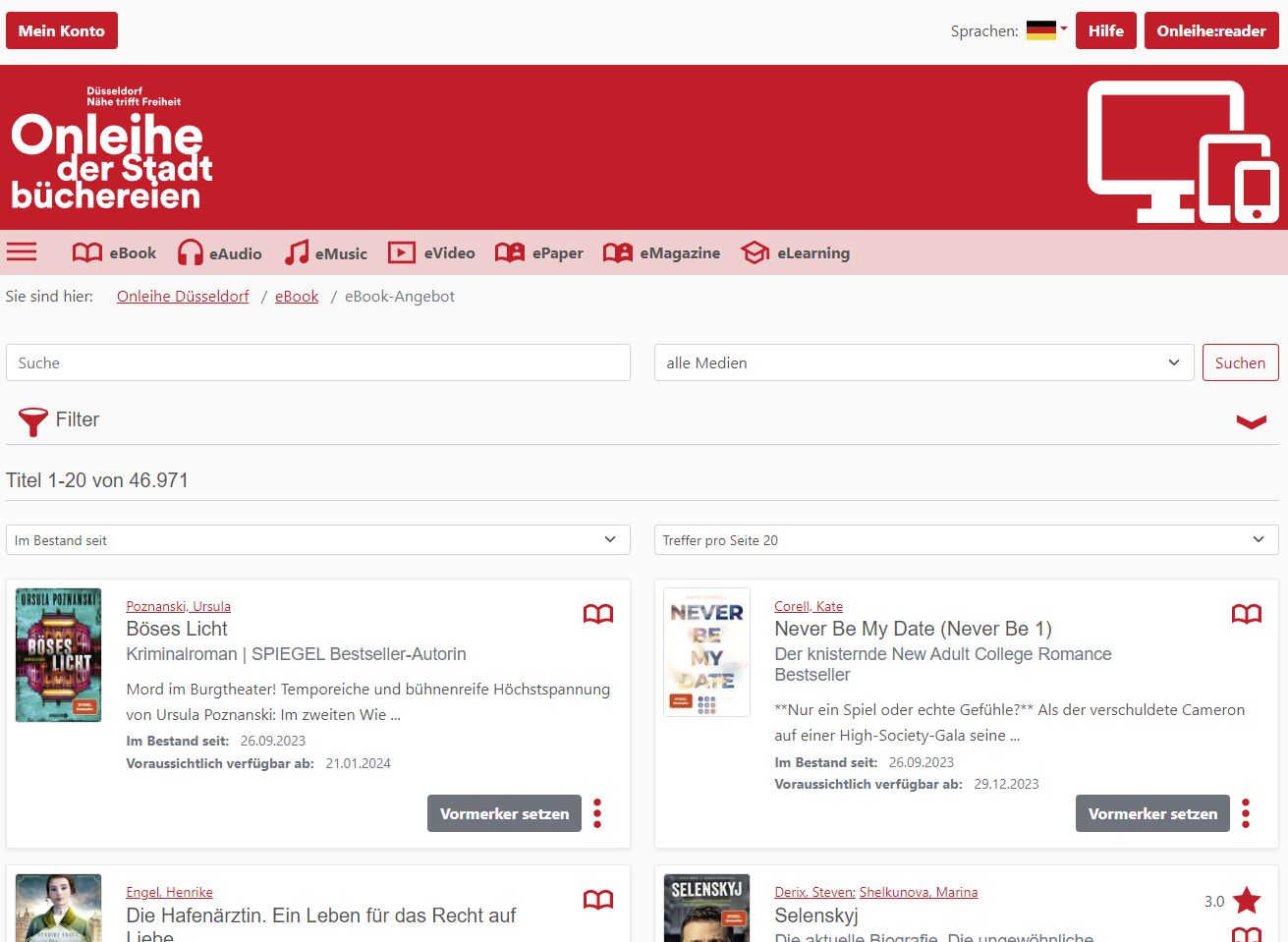1288x942 pixels.
Task: Click the eAudio headphones icon
Action: [191, 252]
